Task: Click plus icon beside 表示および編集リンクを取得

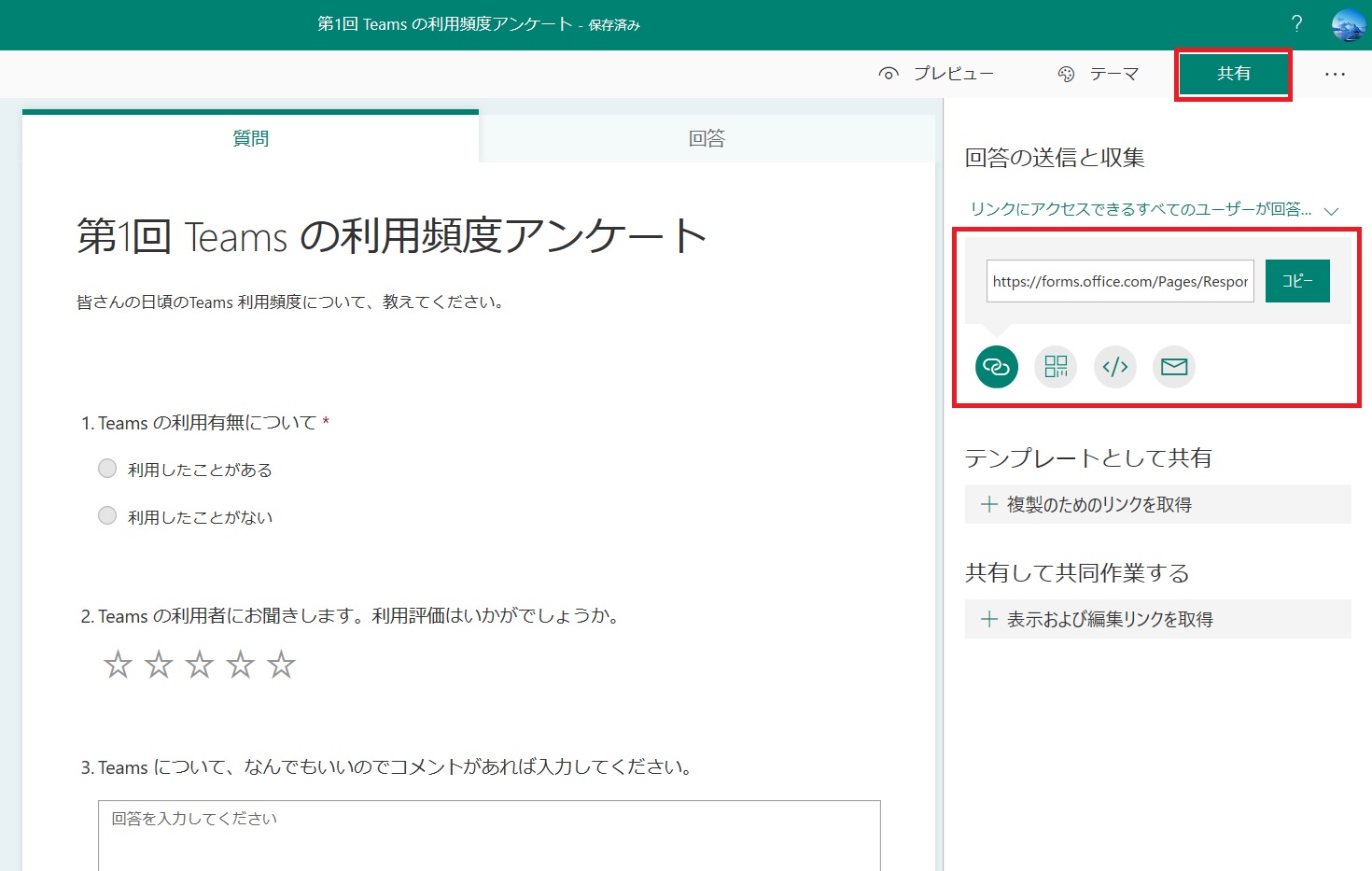Action: pyautogui.click(x=989, y=619)
